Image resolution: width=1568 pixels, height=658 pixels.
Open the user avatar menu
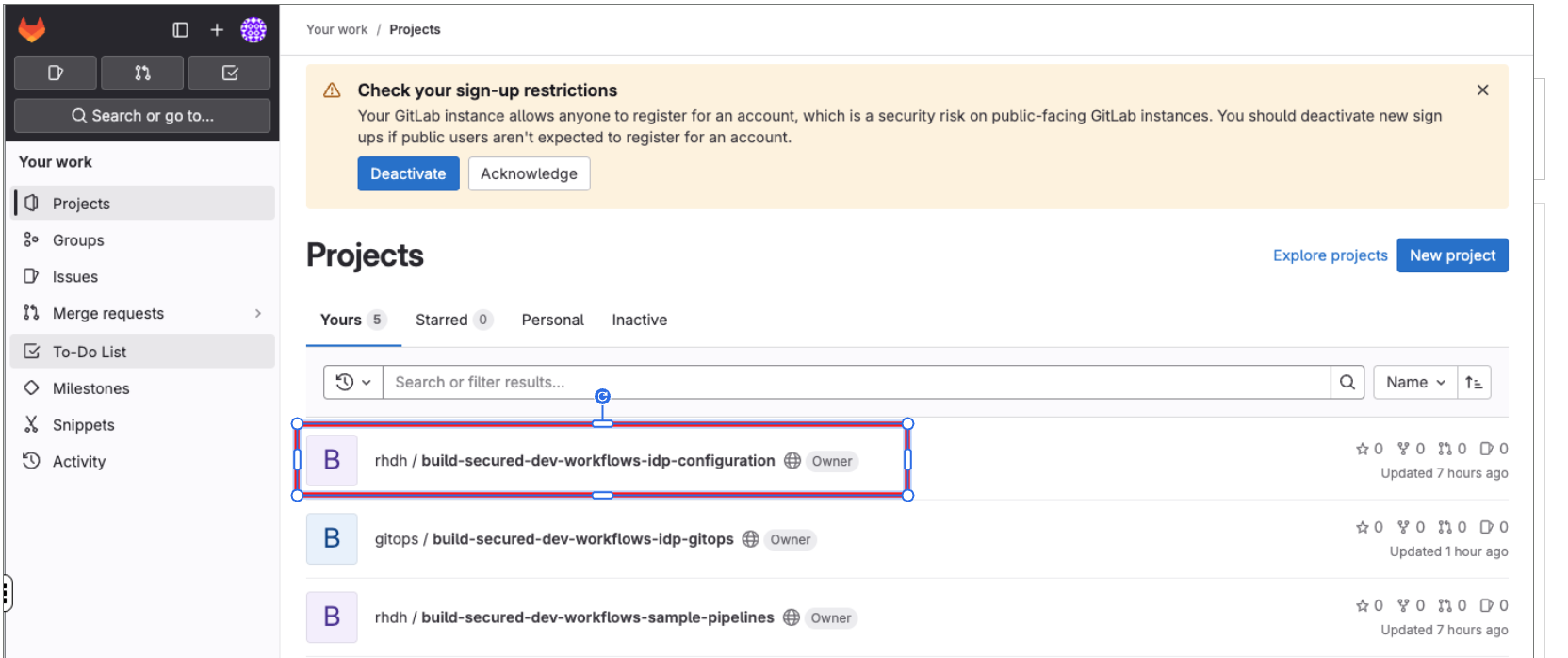(253, 30)
